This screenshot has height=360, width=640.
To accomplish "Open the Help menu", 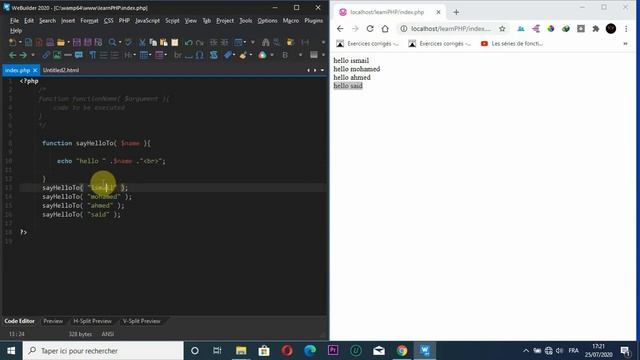I will [x=16, y=31].
